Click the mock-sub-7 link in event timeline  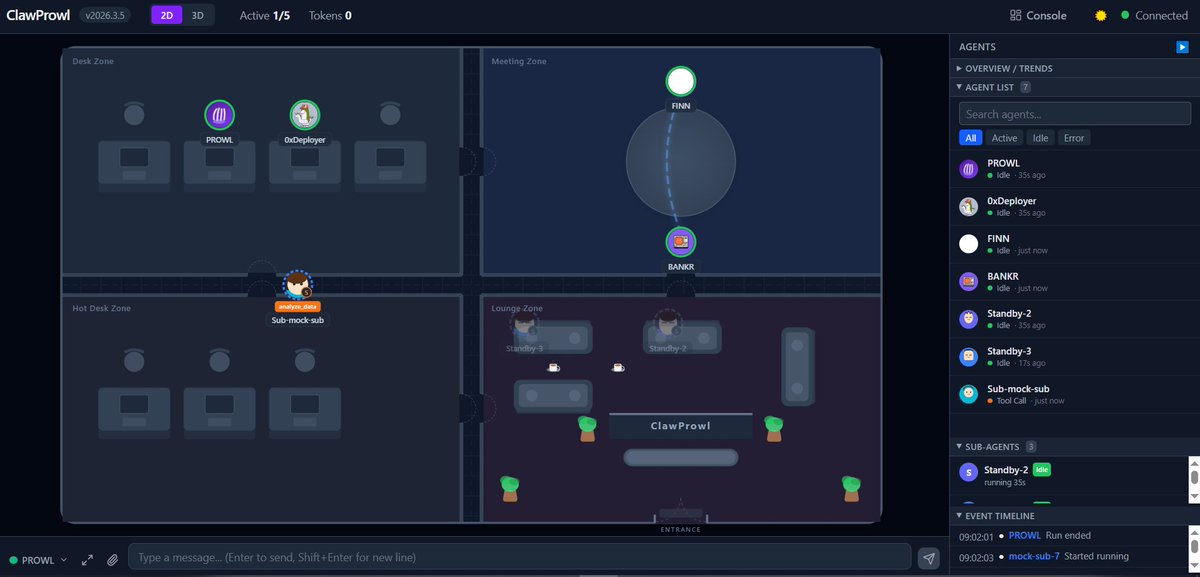click(x=1035, y=557)
